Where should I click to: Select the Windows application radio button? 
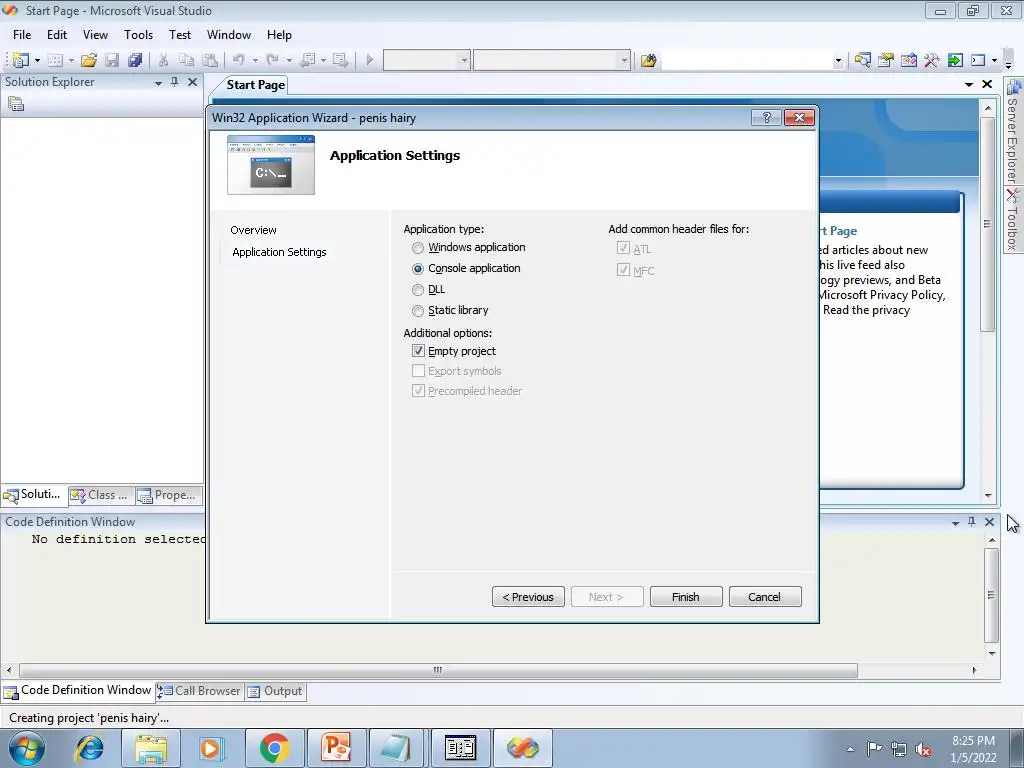click(418, 248)
